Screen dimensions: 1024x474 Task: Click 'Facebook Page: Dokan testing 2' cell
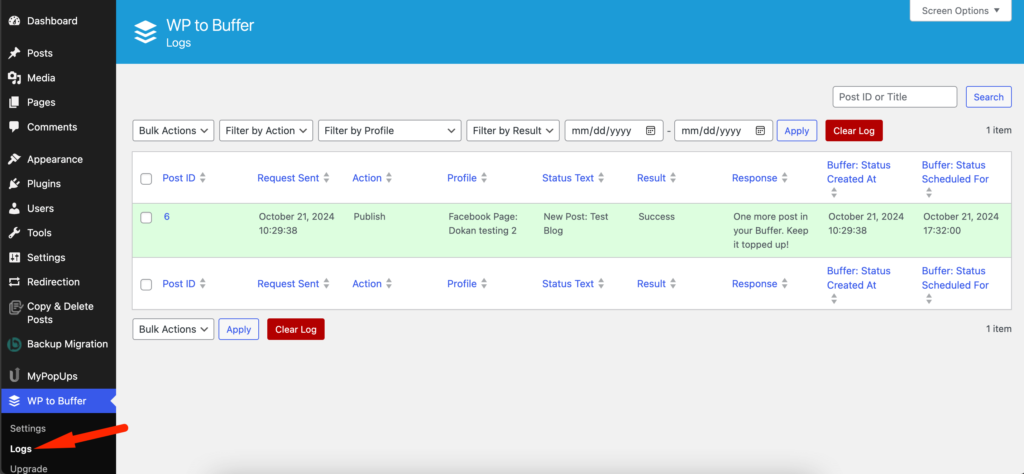[x=484, y=223]
